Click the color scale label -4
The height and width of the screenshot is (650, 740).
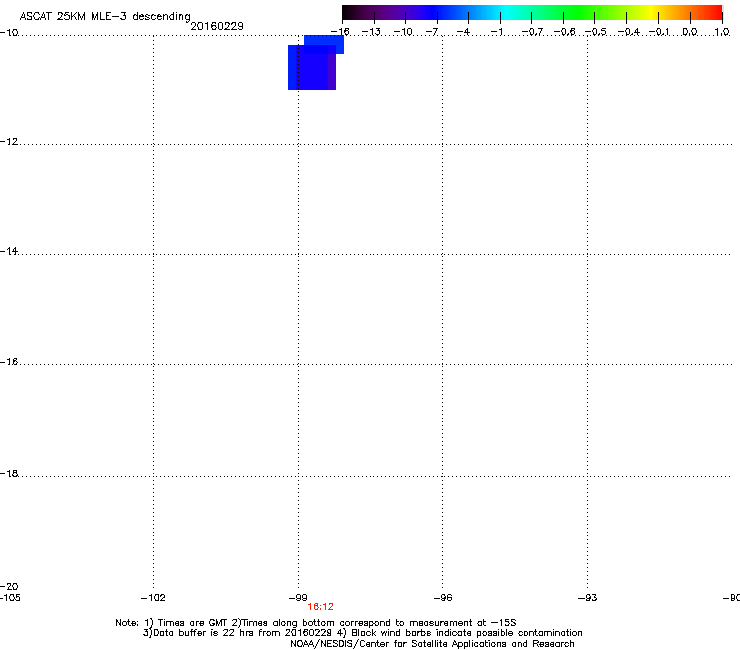tap(463, 32)
